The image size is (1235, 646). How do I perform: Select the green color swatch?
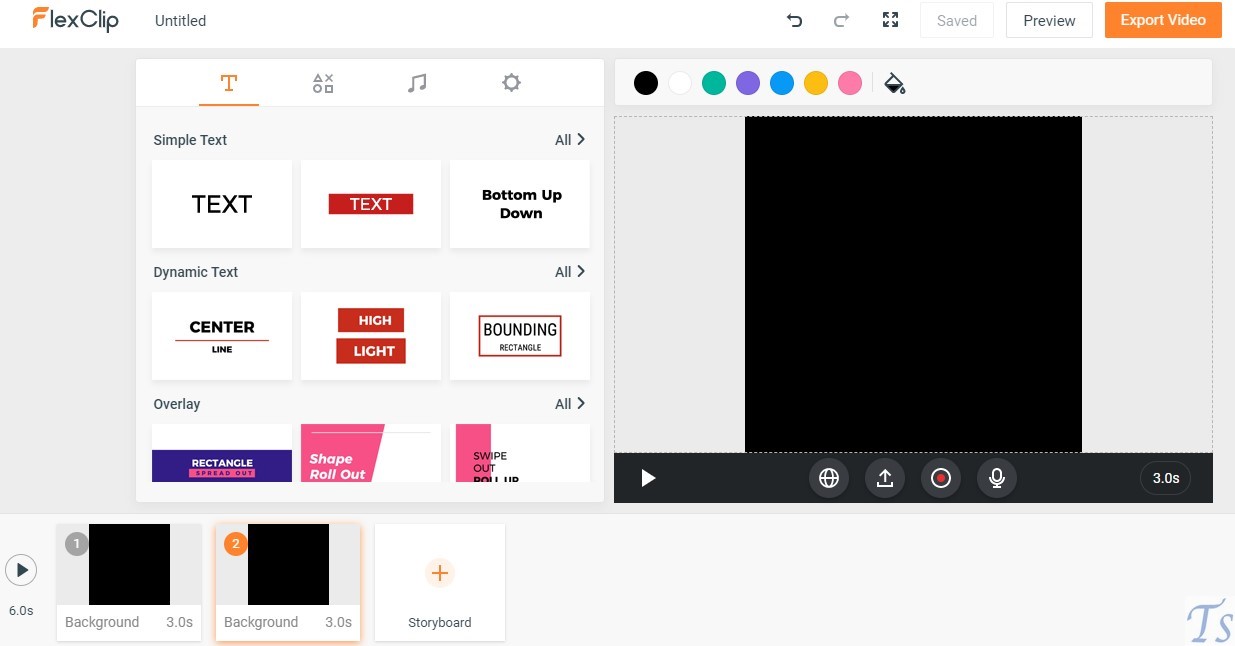click(x=714, y=83)
